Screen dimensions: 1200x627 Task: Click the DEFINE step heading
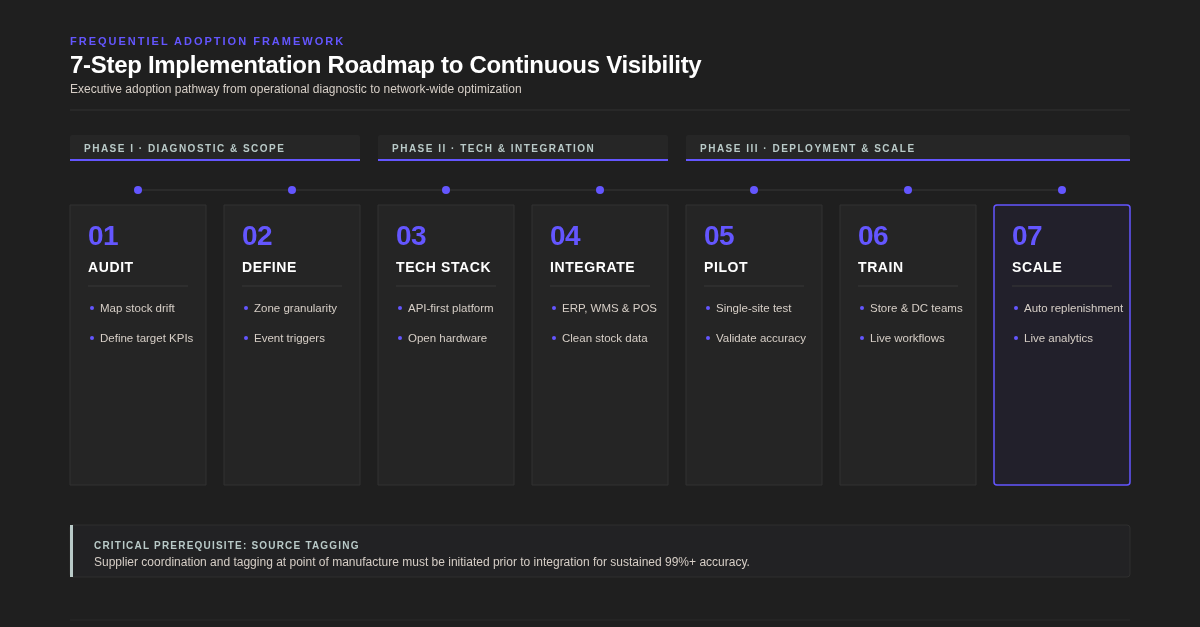tap(269, 267)
